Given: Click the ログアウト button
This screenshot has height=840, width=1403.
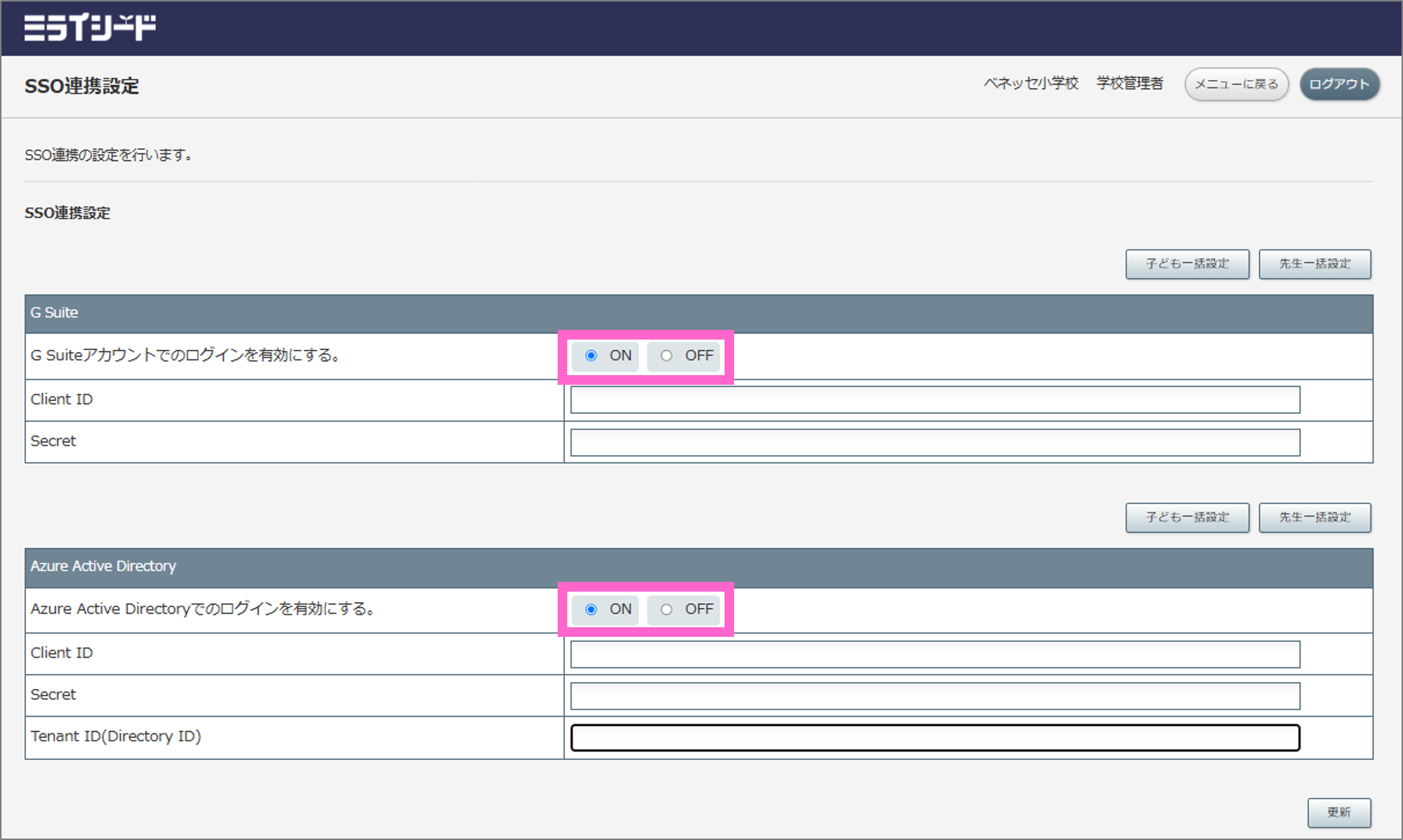Looking at the screenshot, I should pos(1339,85).
